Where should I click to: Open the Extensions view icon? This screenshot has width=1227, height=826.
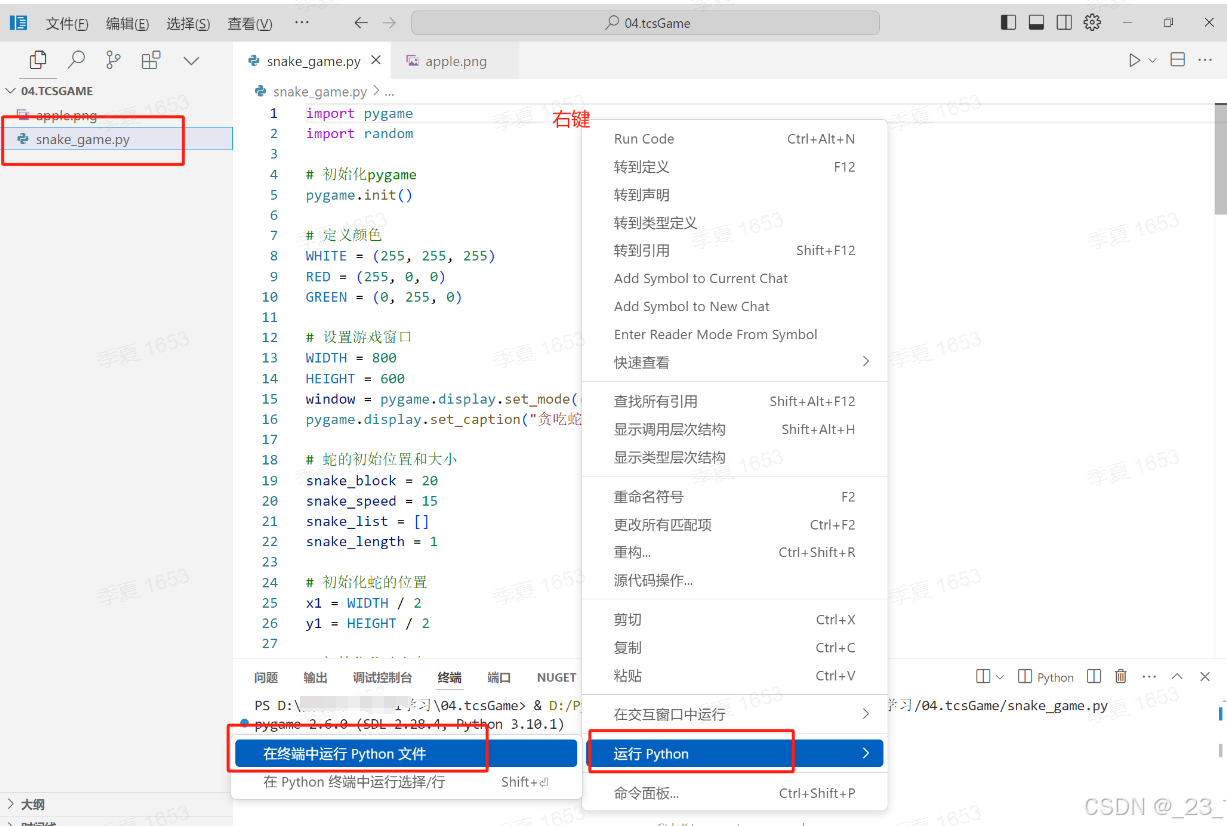[151, 61]
